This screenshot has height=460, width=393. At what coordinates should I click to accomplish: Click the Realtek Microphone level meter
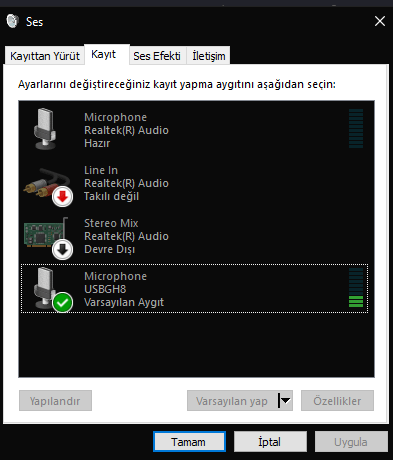click(356, 128)
